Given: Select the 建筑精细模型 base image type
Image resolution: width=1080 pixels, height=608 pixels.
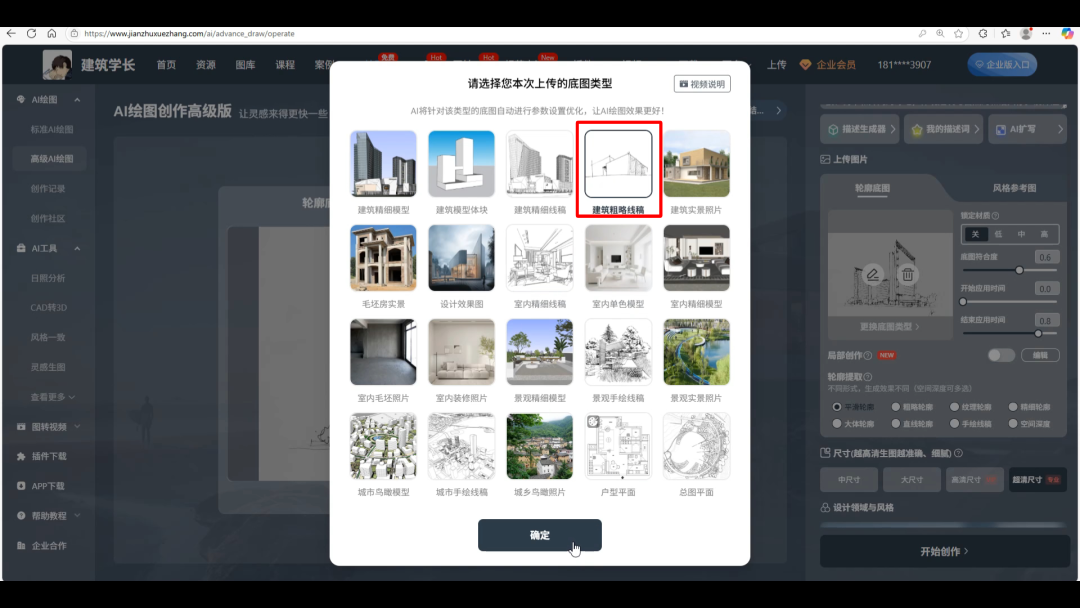Looking at the screenshot, I should coord(383,164).
